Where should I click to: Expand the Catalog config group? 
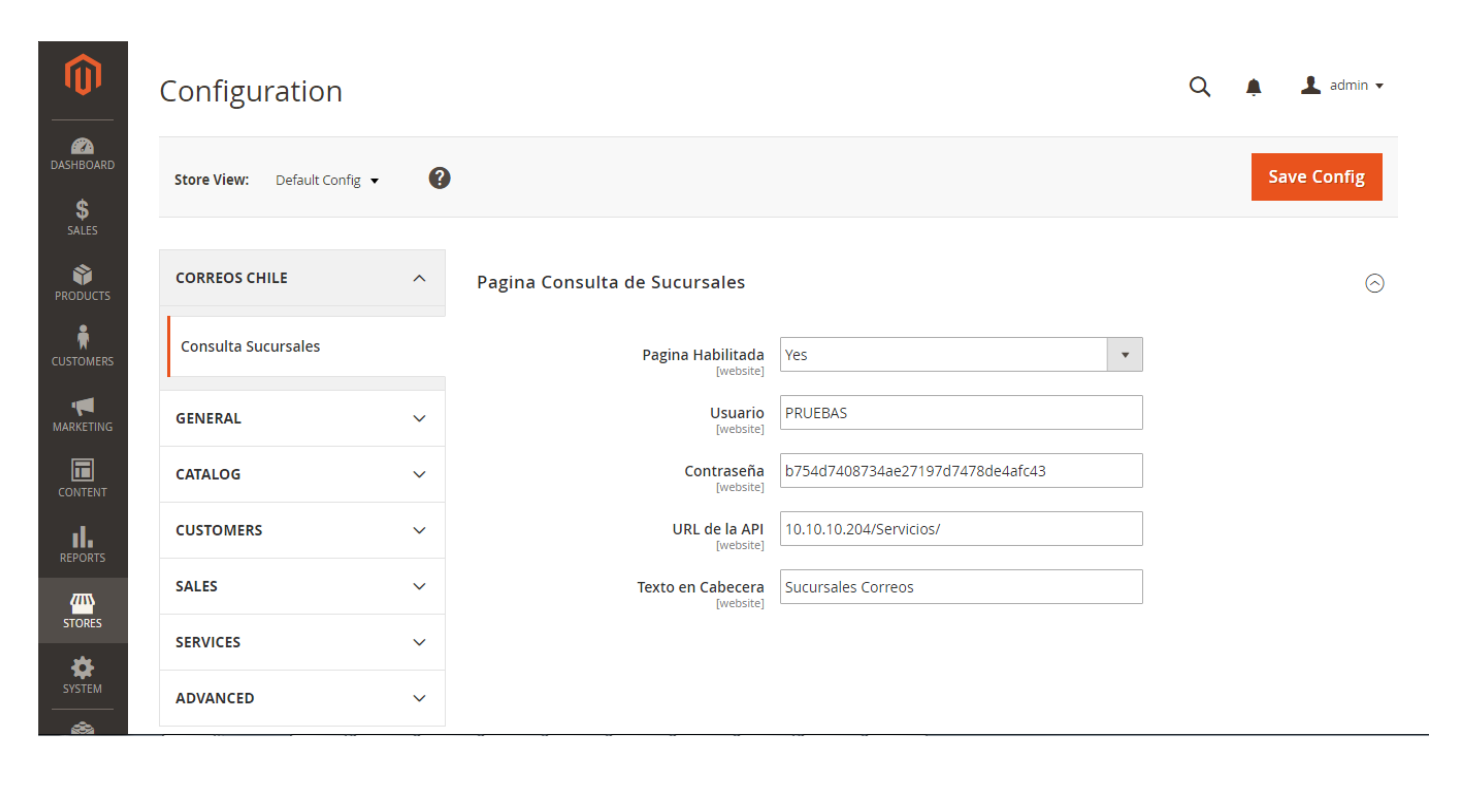coord(302,474)
